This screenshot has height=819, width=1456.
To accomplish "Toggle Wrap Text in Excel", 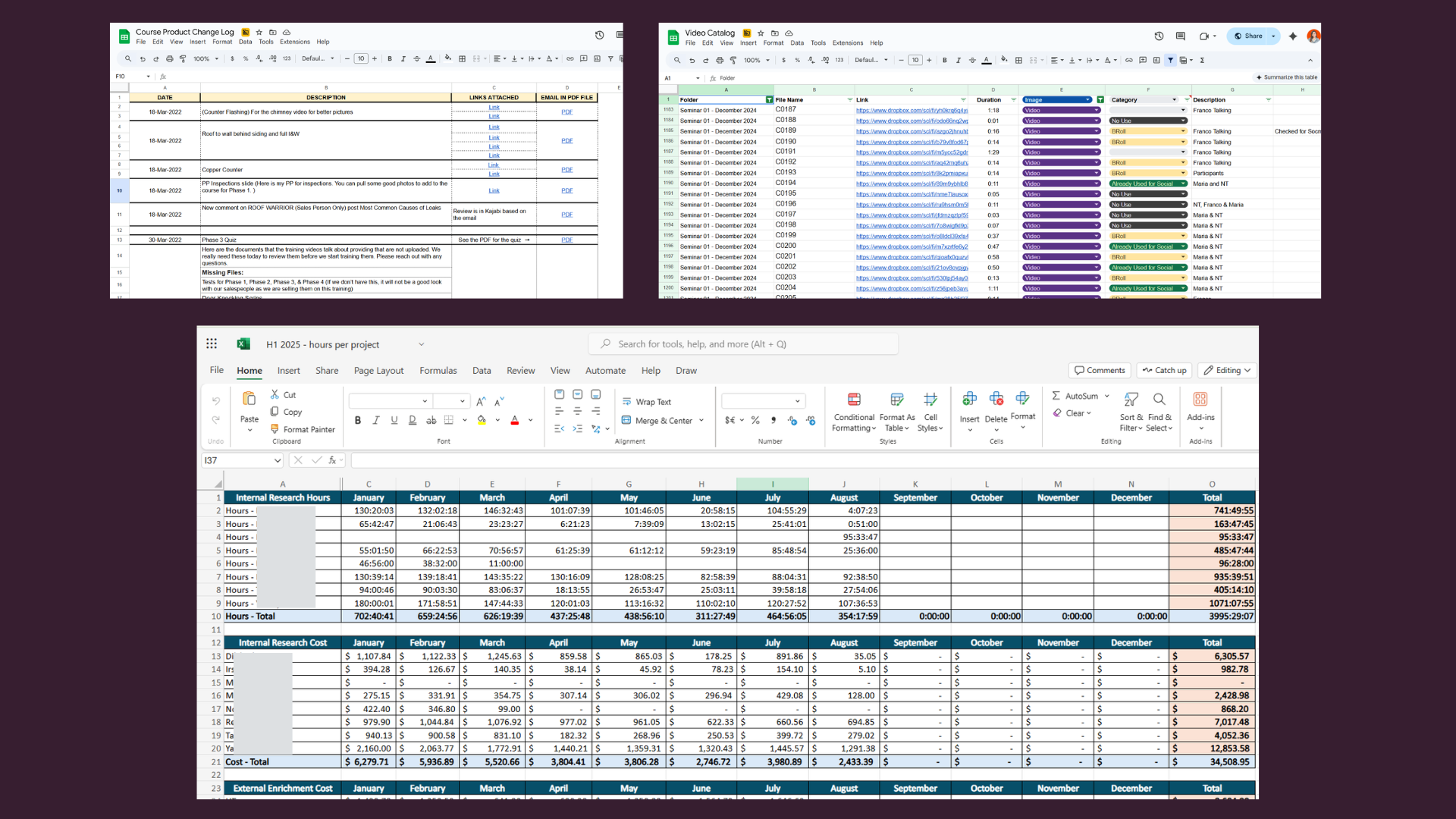I will tap(647, 402).
